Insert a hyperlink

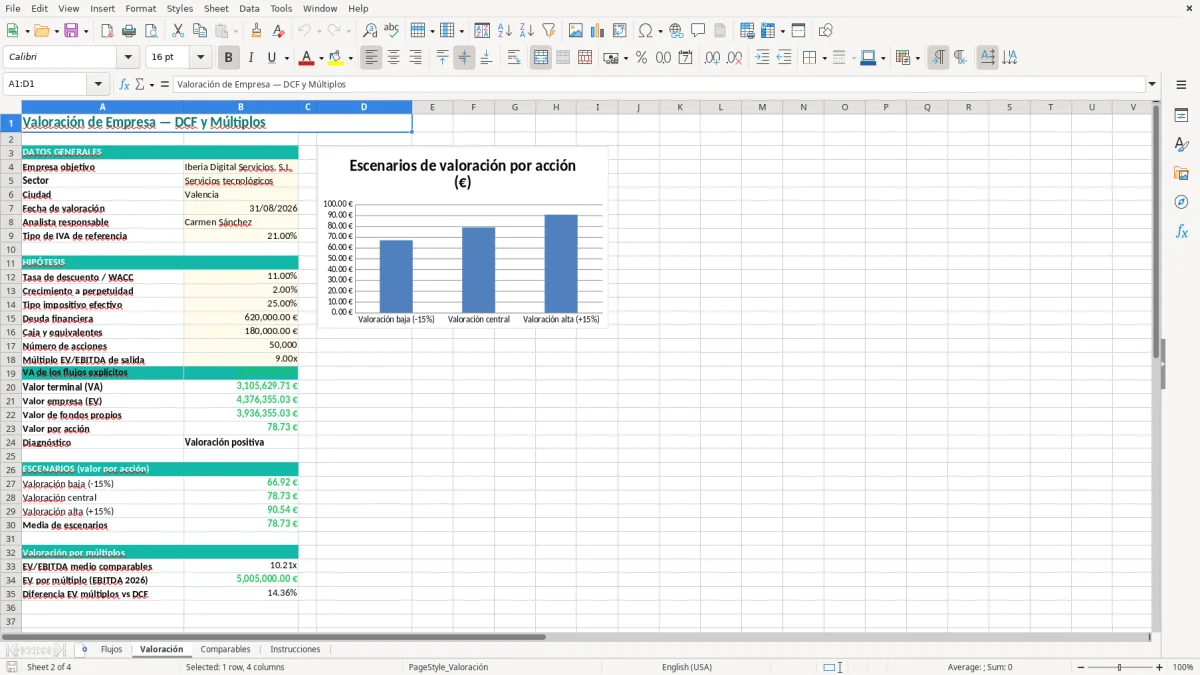[x=676, y=31]
